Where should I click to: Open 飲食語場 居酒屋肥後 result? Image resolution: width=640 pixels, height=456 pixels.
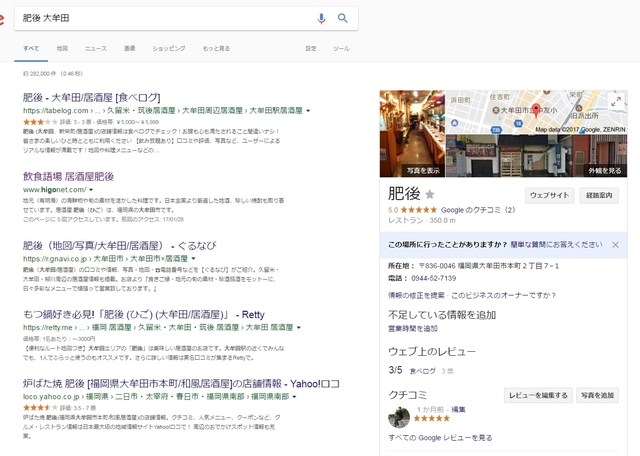pyautogui.click(x=68, y=176)
